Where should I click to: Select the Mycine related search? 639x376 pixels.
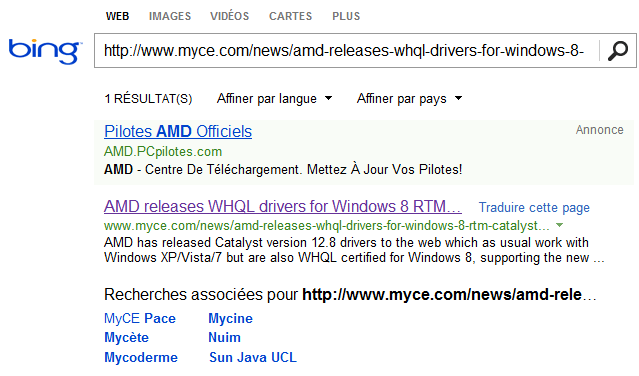pyautogui.click(x=230, y=318)
